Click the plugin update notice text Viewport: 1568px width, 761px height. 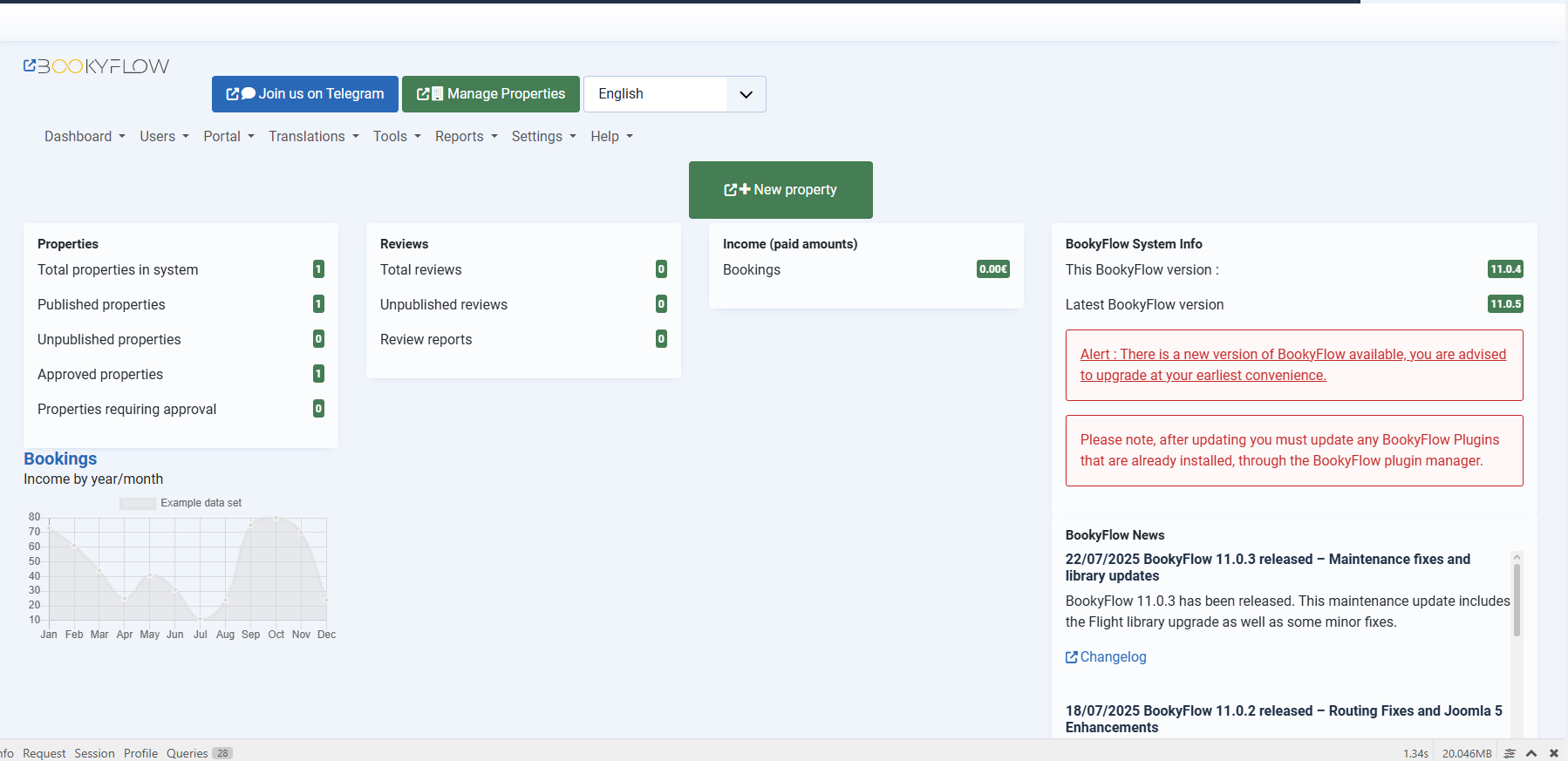(x=1290, y=451)
